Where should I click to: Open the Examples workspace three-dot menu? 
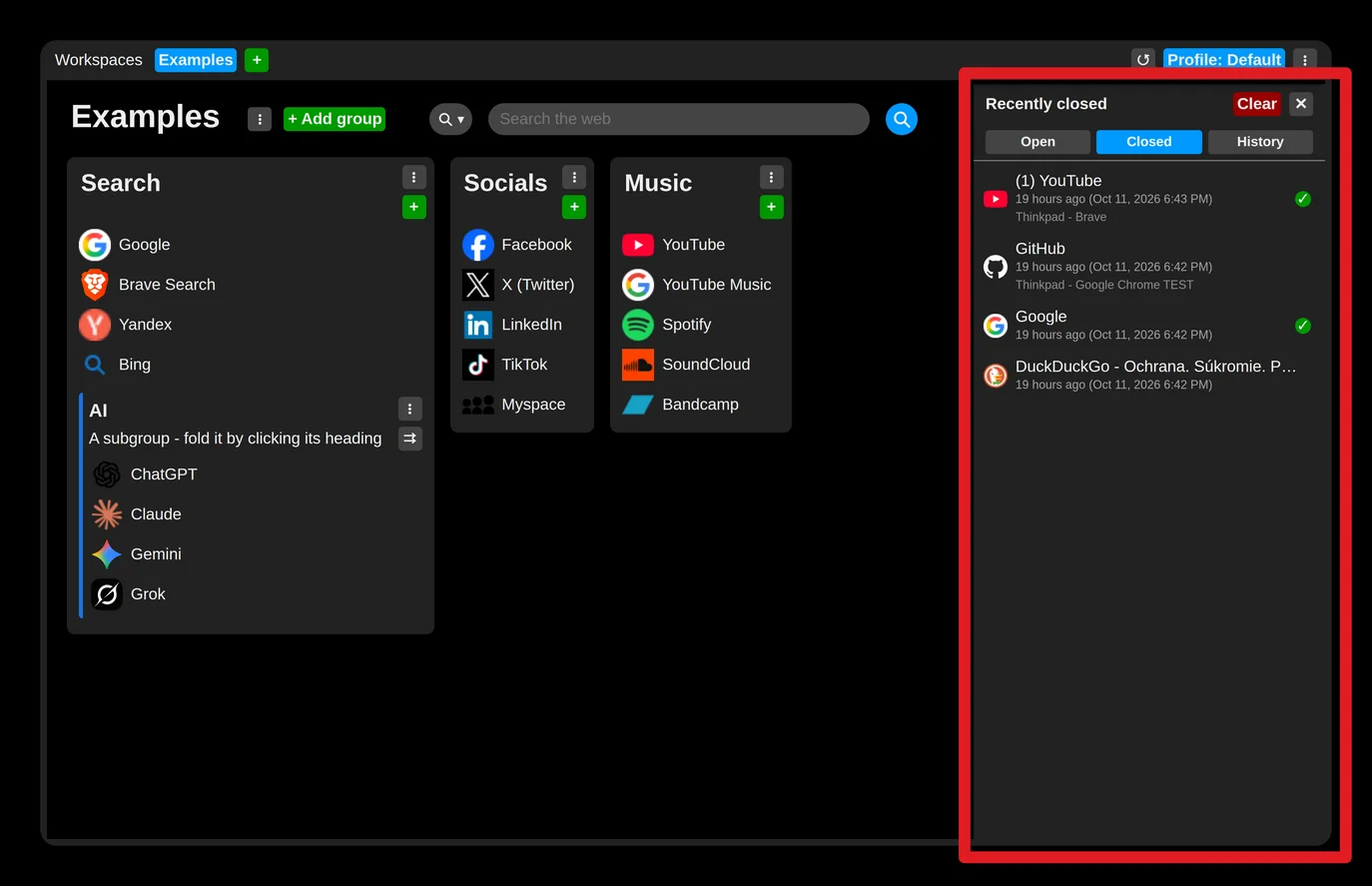point(260,119)
